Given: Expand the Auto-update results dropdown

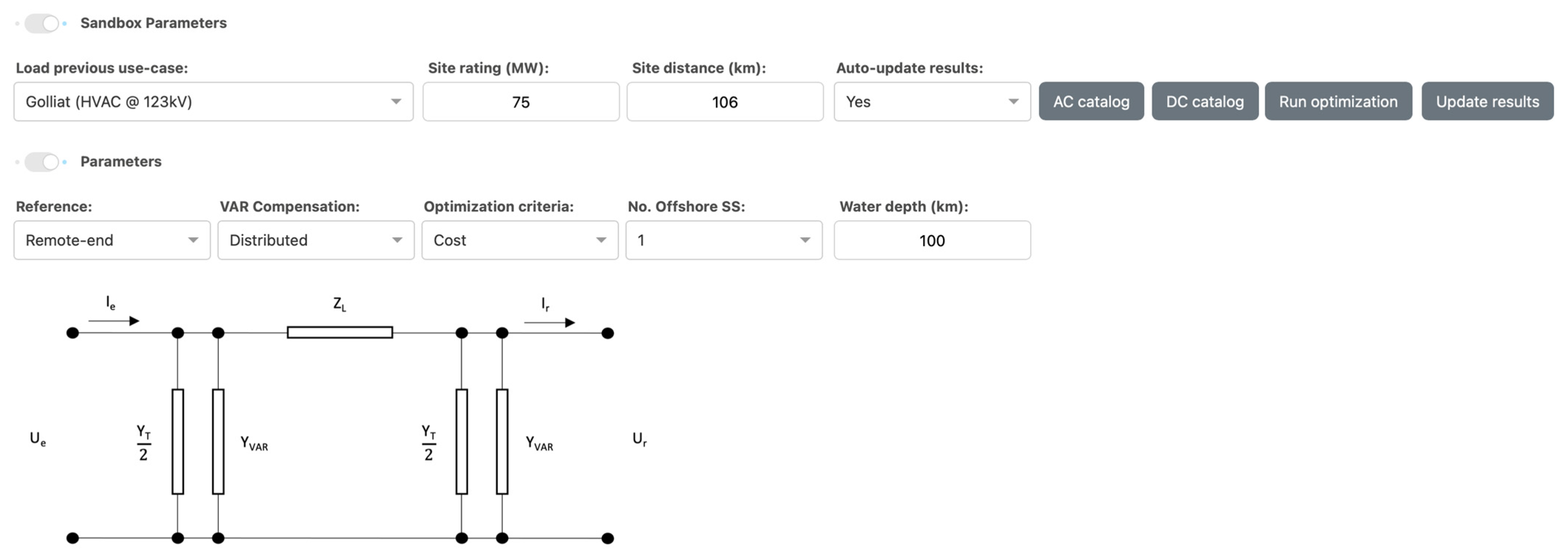Looking at the screenshot, I should [932, 102].
